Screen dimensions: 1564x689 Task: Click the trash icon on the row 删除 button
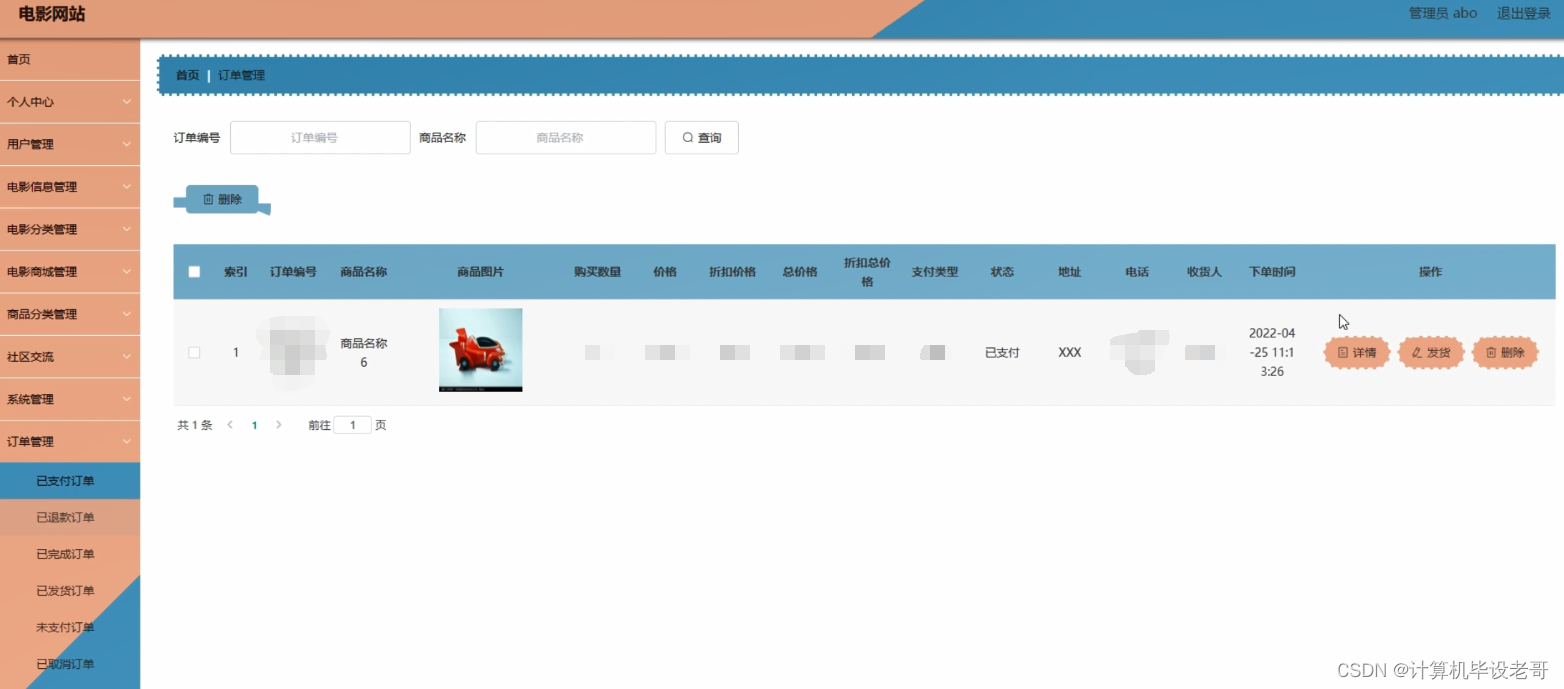(x=1491, y=353)
